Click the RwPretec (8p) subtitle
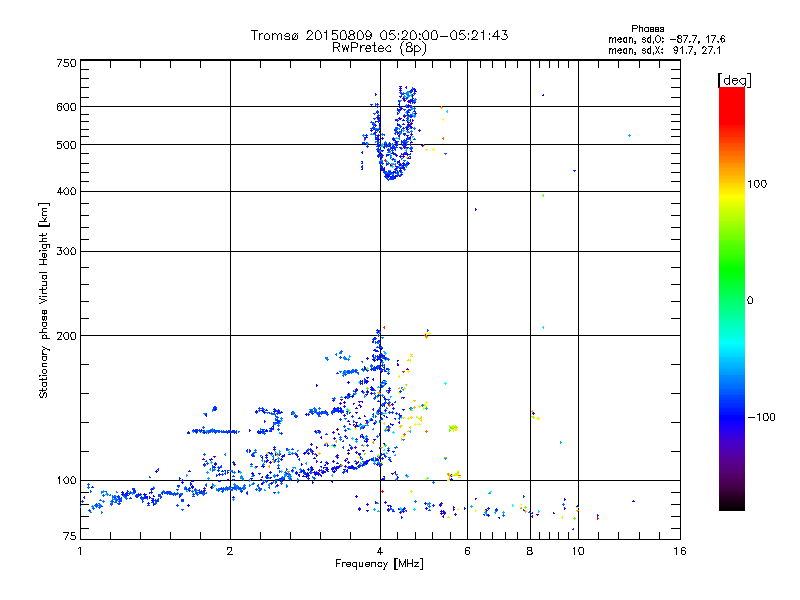The height and width of the screenshot is (600, 800). coord(379,47)
